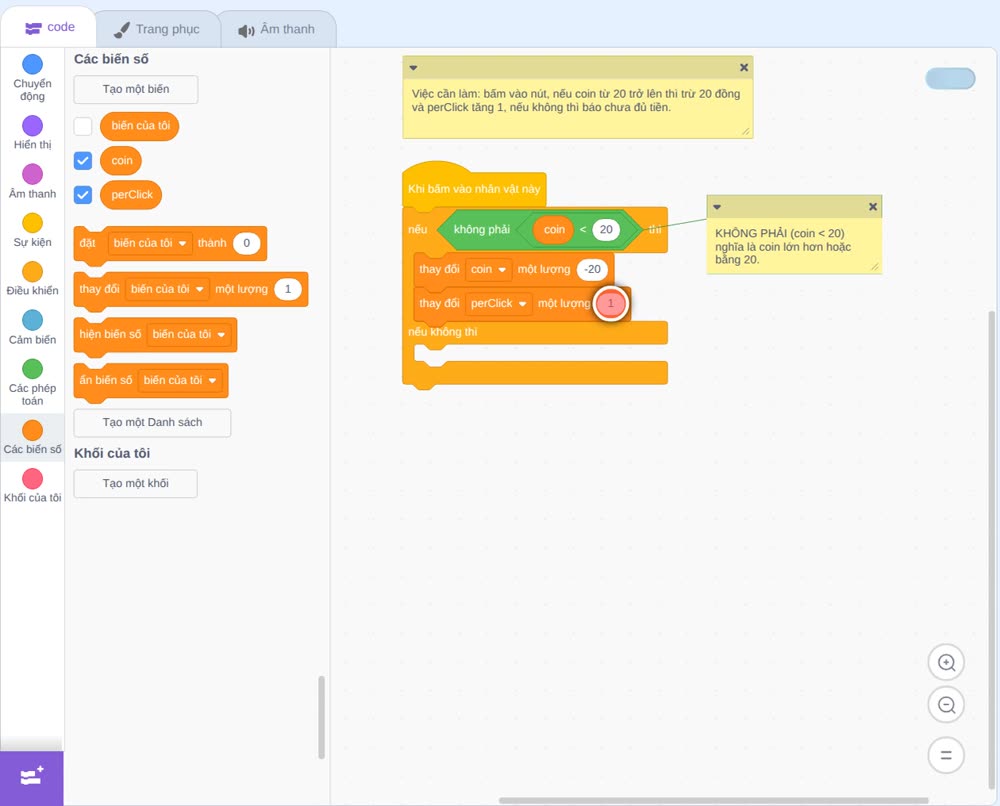Open the perClick dropdown in workspace script

[499, 304]
